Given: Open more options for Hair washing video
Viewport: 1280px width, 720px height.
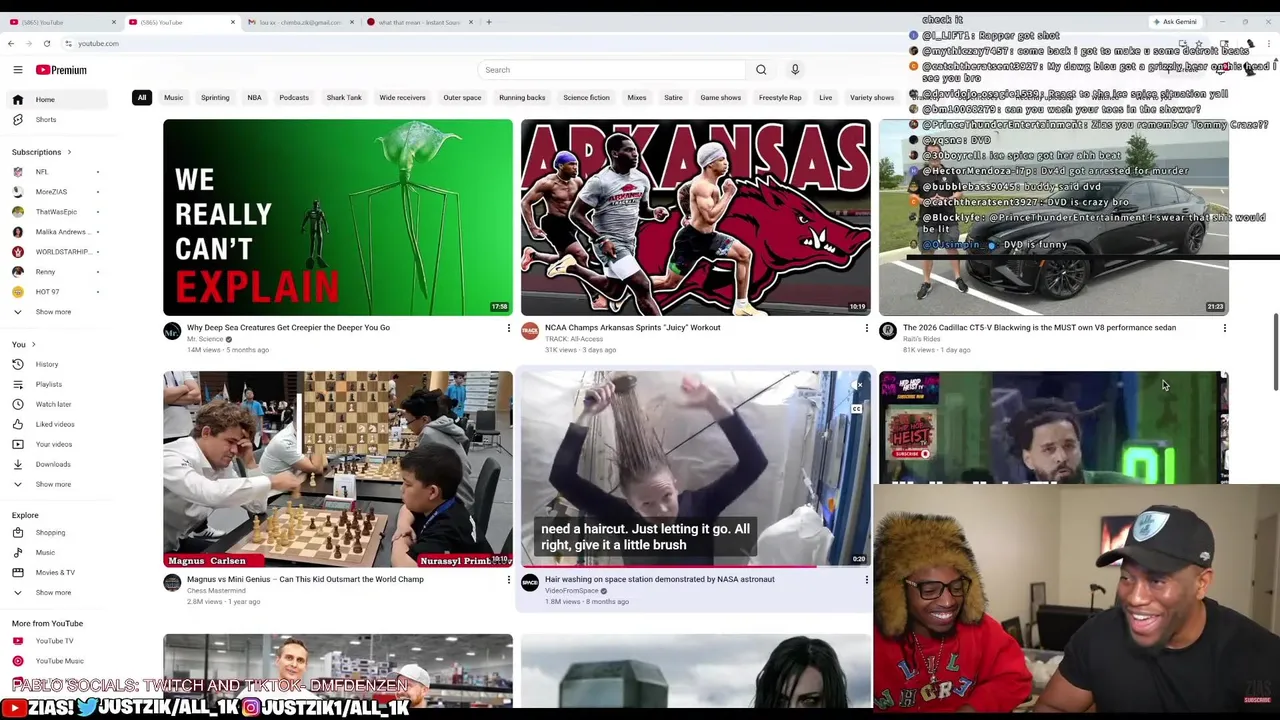Looking at the screenshot, I should (866, 580).
